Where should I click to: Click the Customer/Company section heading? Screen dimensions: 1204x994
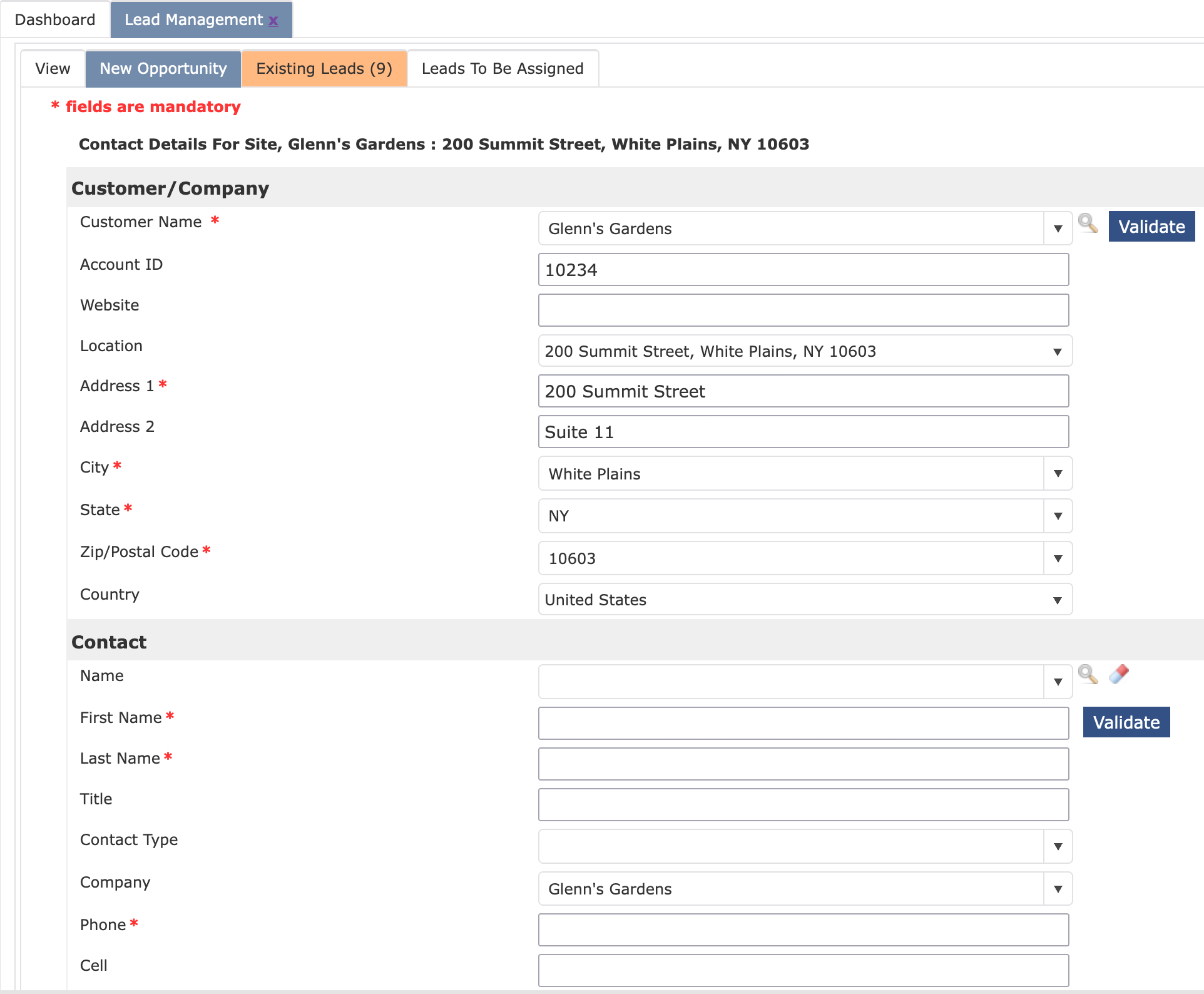170,188
